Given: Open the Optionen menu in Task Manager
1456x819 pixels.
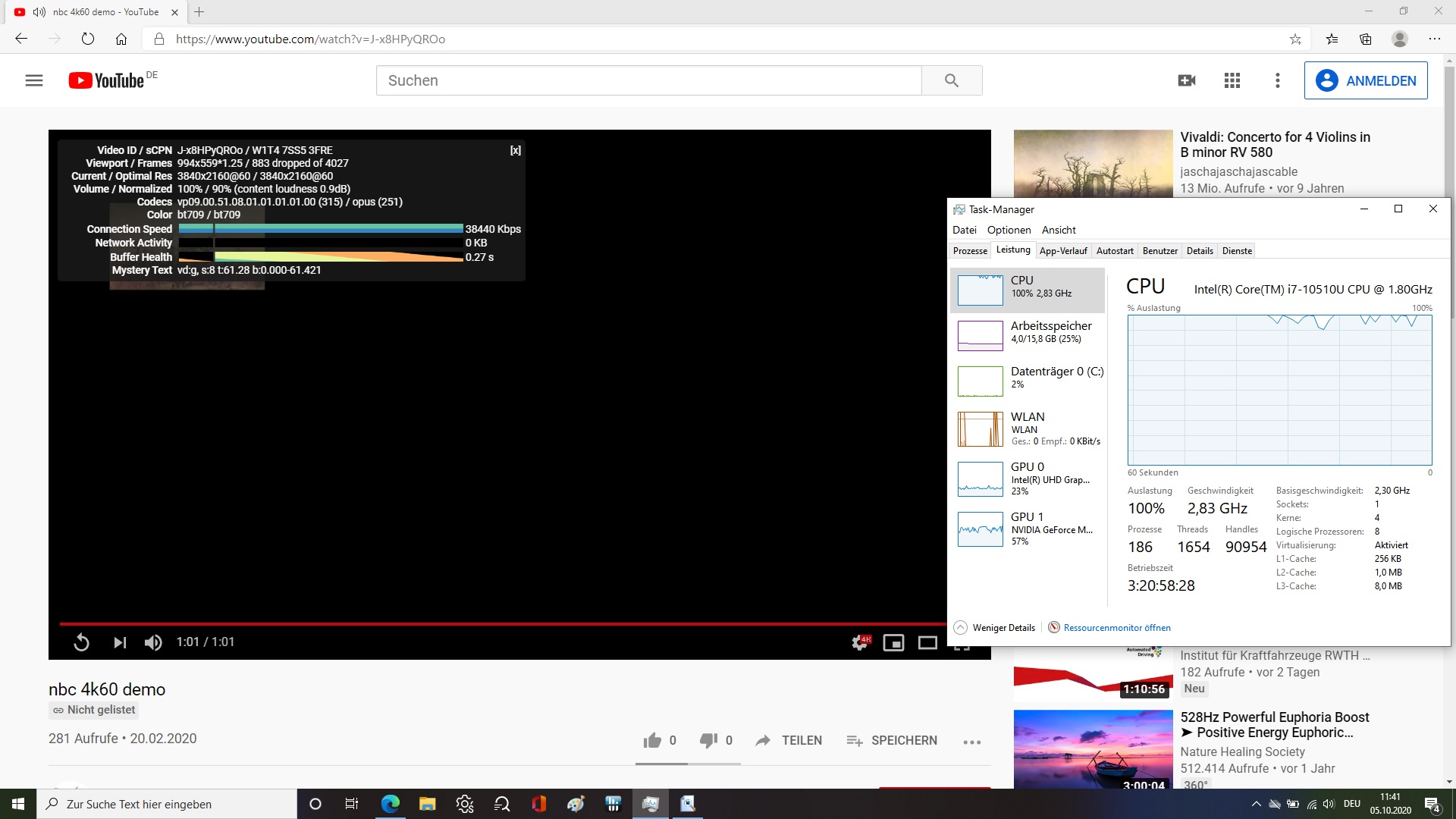Looking at the screenshot, I should 1009,230.
